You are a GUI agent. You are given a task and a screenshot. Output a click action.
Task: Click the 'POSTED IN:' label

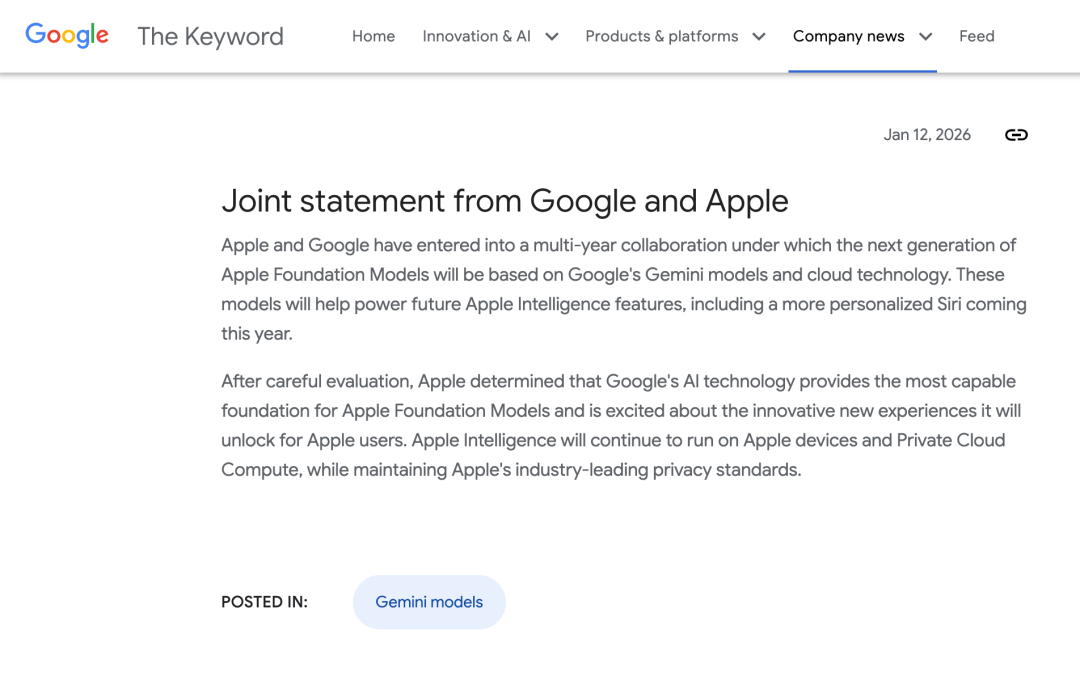click(264, 602)
